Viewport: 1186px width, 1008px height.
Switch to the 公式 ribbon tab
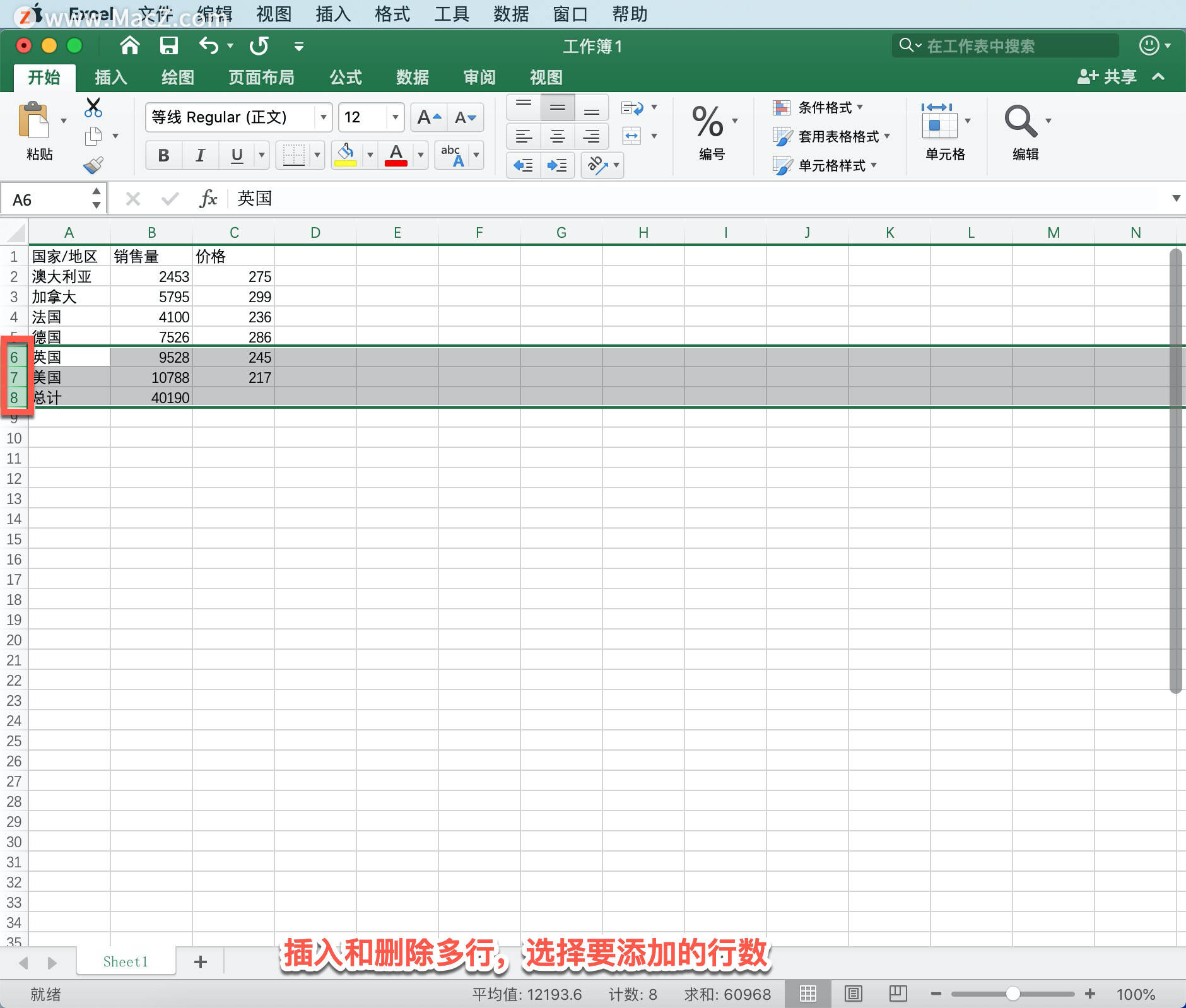point(344,77)
